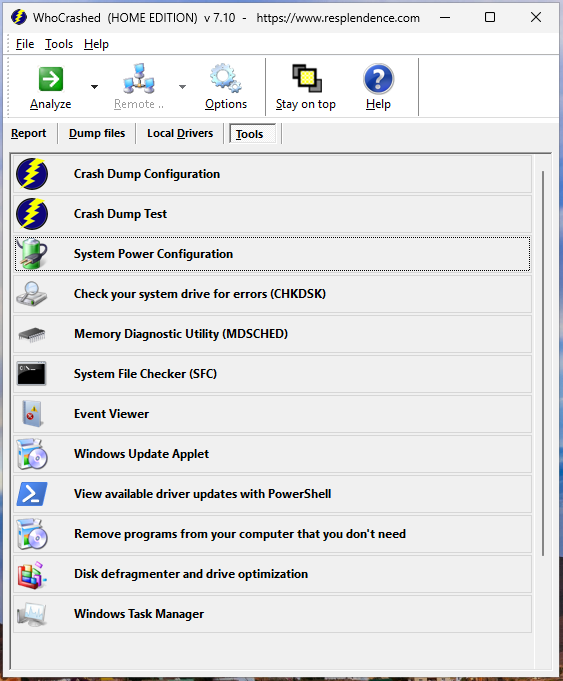The height and width of the screenshot is (681, 563).
Task: Open the Options gears icon
Action: coord(226,78)
